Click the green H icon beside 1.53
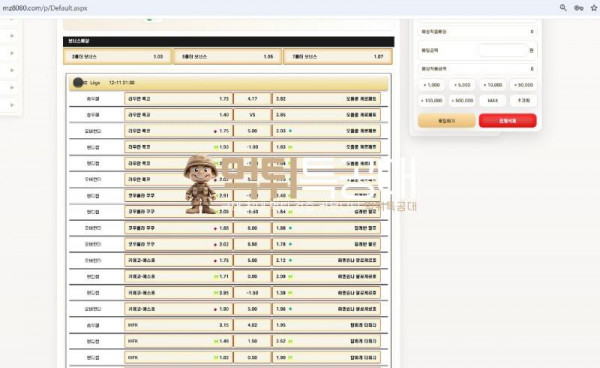 (216, 147)
